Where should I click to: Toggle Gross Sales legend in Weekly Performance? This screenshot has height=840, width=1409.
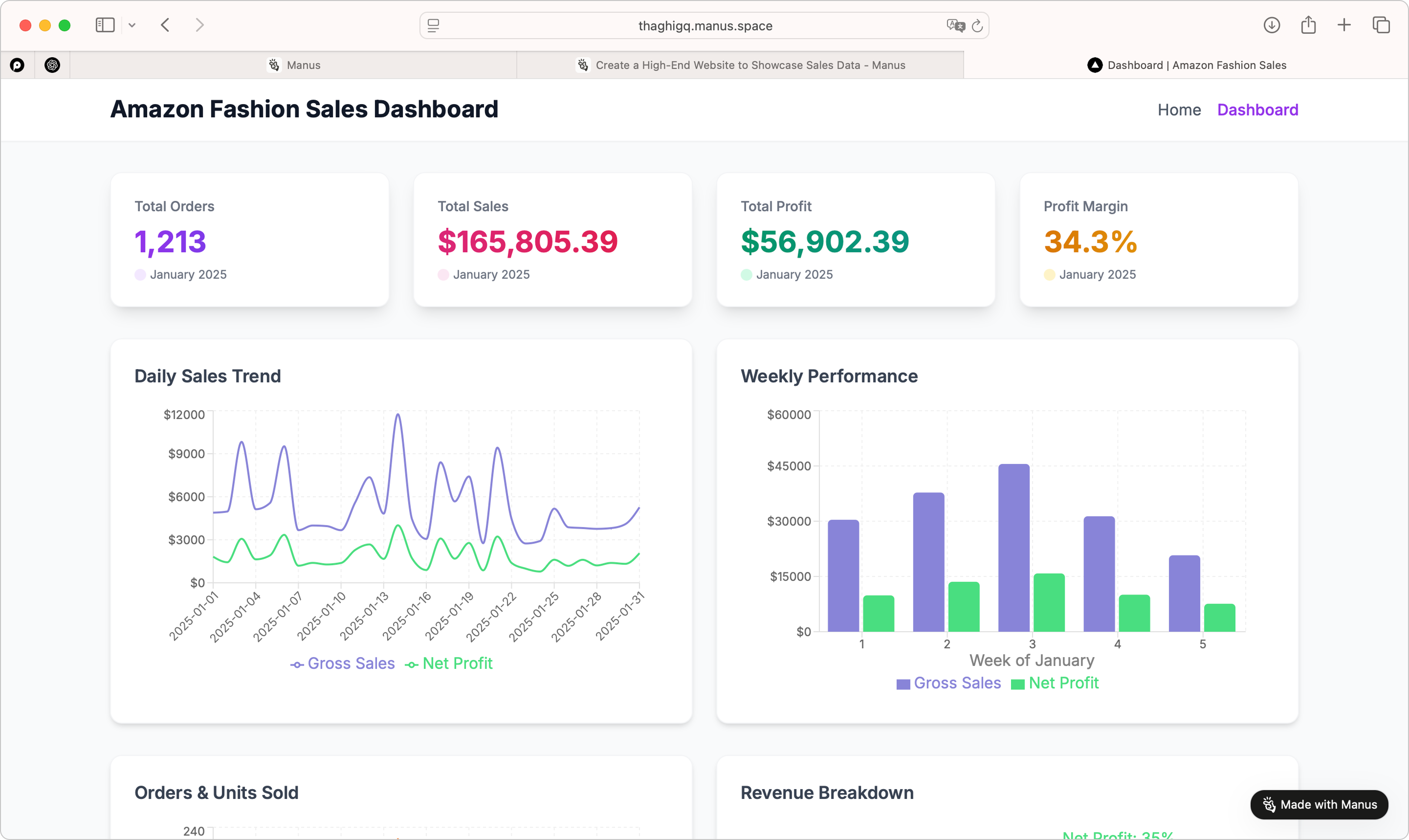pos(949,683)
